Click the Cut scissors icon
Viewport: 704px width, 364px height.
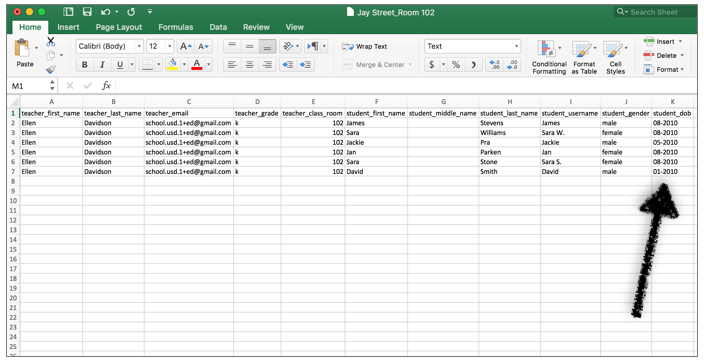click(51, 42)
